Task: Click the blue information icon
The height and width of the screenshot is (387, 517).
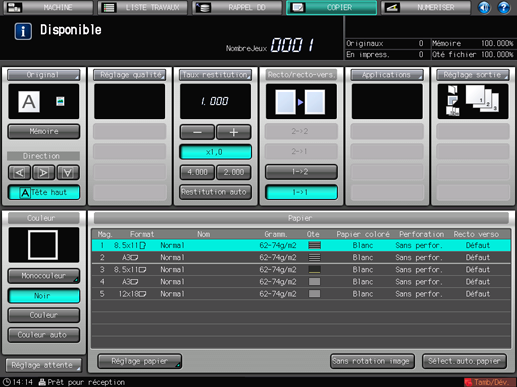Action: click(23, 31)
